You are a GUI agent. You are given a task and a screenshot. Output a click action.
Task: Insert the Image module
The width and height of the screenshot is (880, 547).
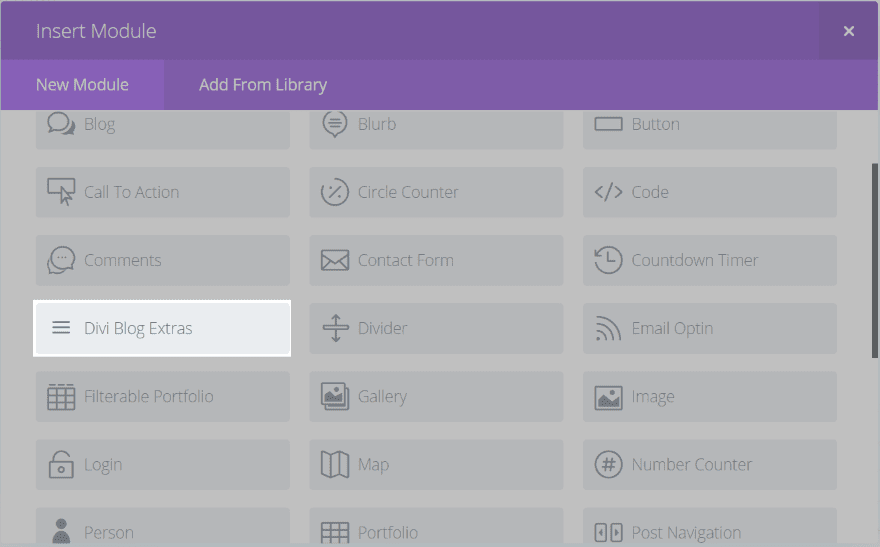coord(709,396)
